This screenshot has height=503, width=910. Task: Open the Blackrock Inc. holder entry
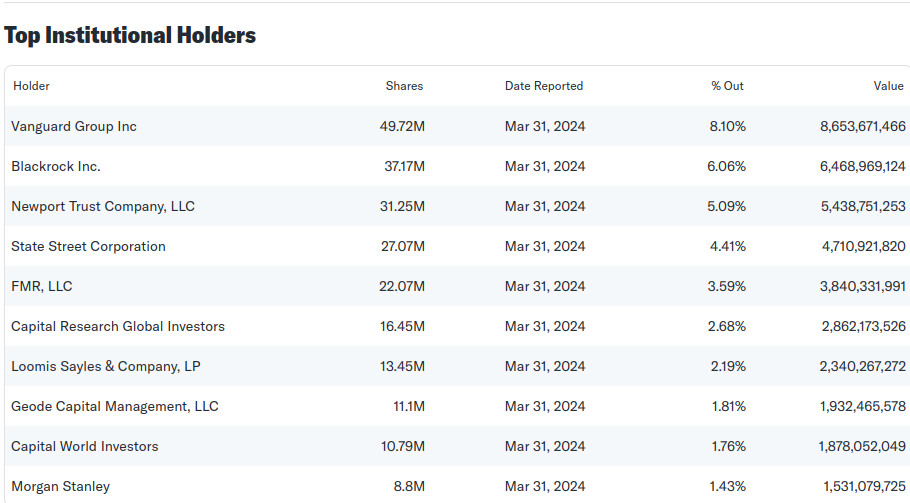56,166
